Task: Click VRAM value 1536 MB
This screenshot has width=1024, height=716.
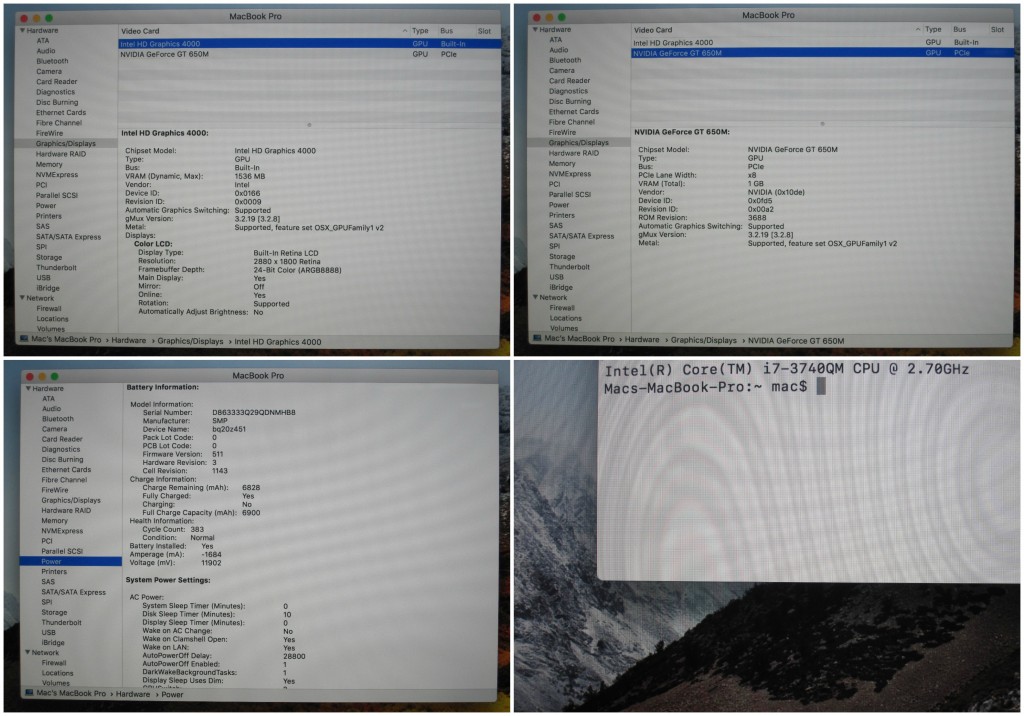Action: tap(249, 176)
